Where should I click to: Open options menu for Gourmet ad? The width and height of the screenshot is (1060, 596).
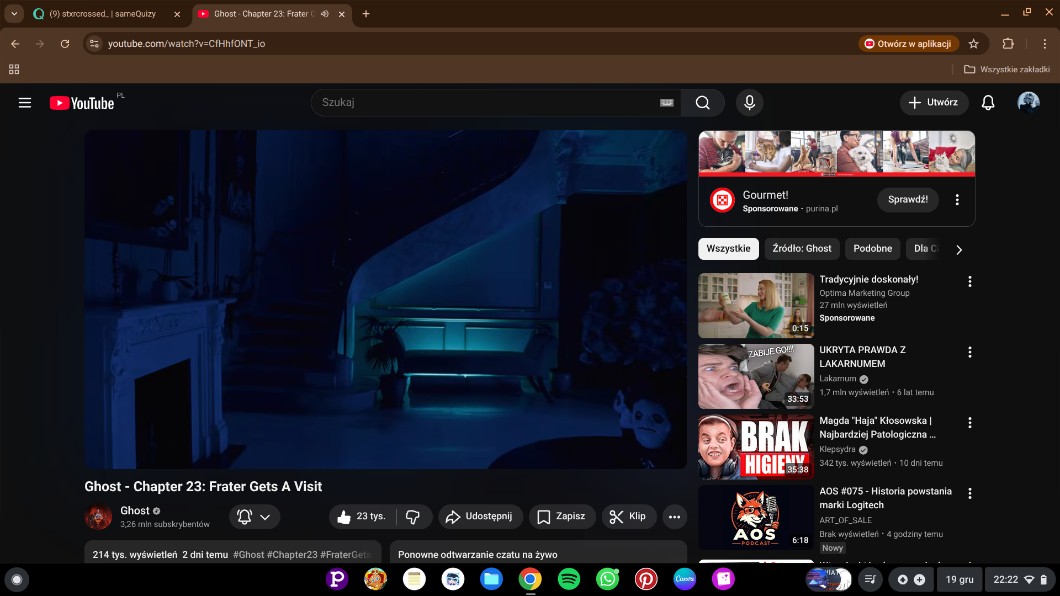(x=957, y=200)
